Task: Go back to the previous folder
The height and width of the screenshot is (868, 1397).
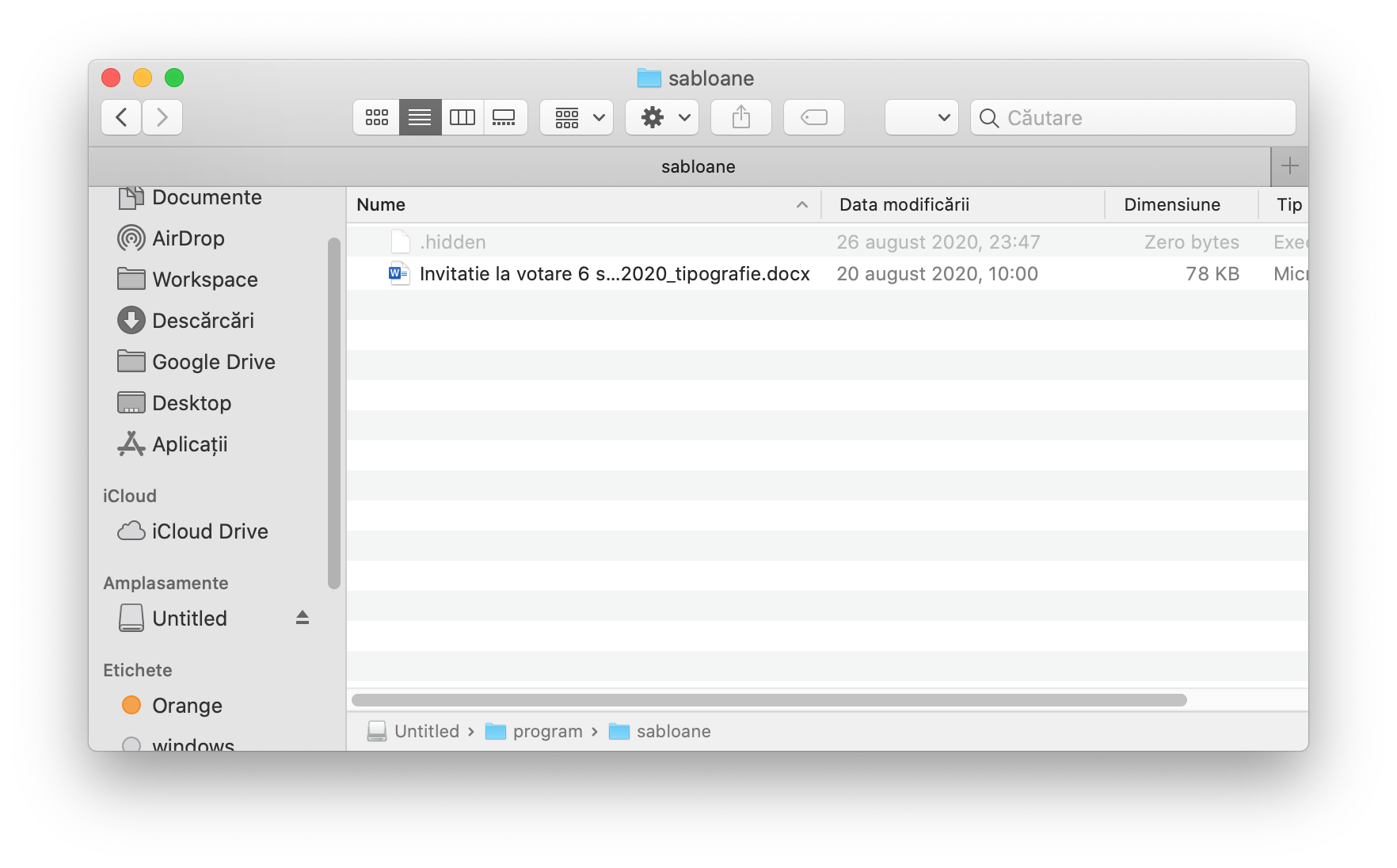Action: point(121,118)
